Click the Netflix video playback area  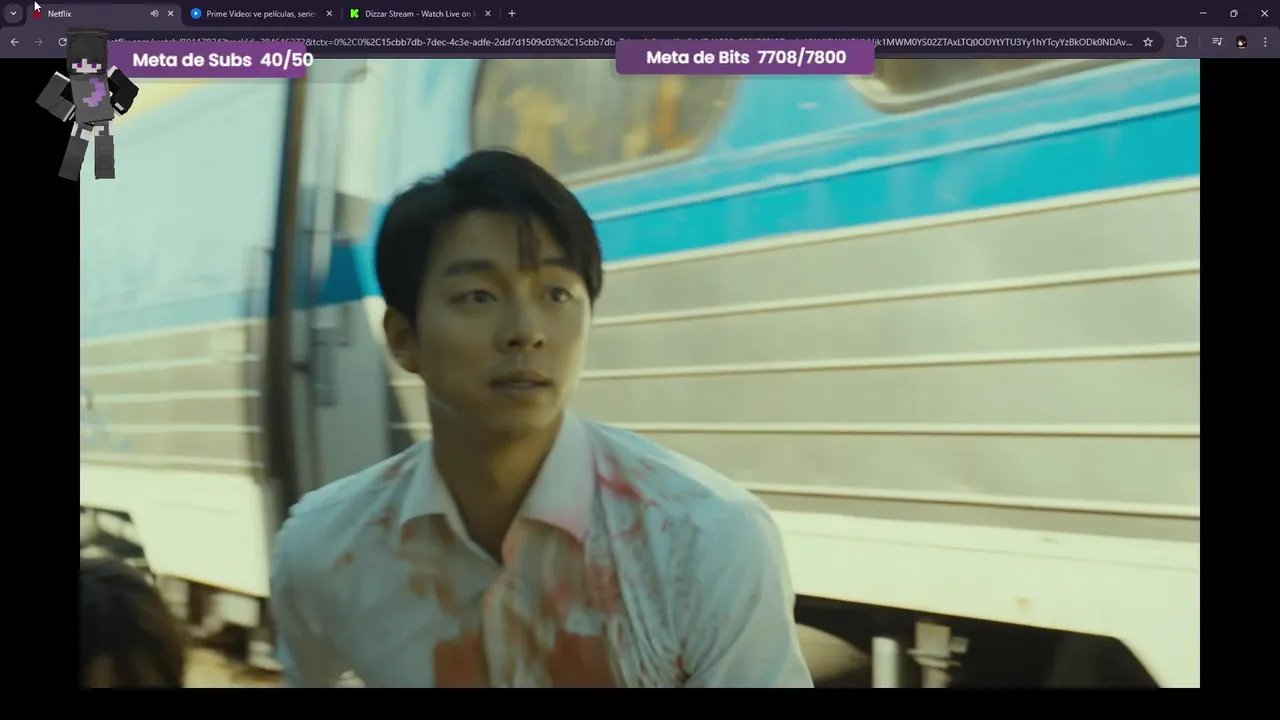point(640,373)
